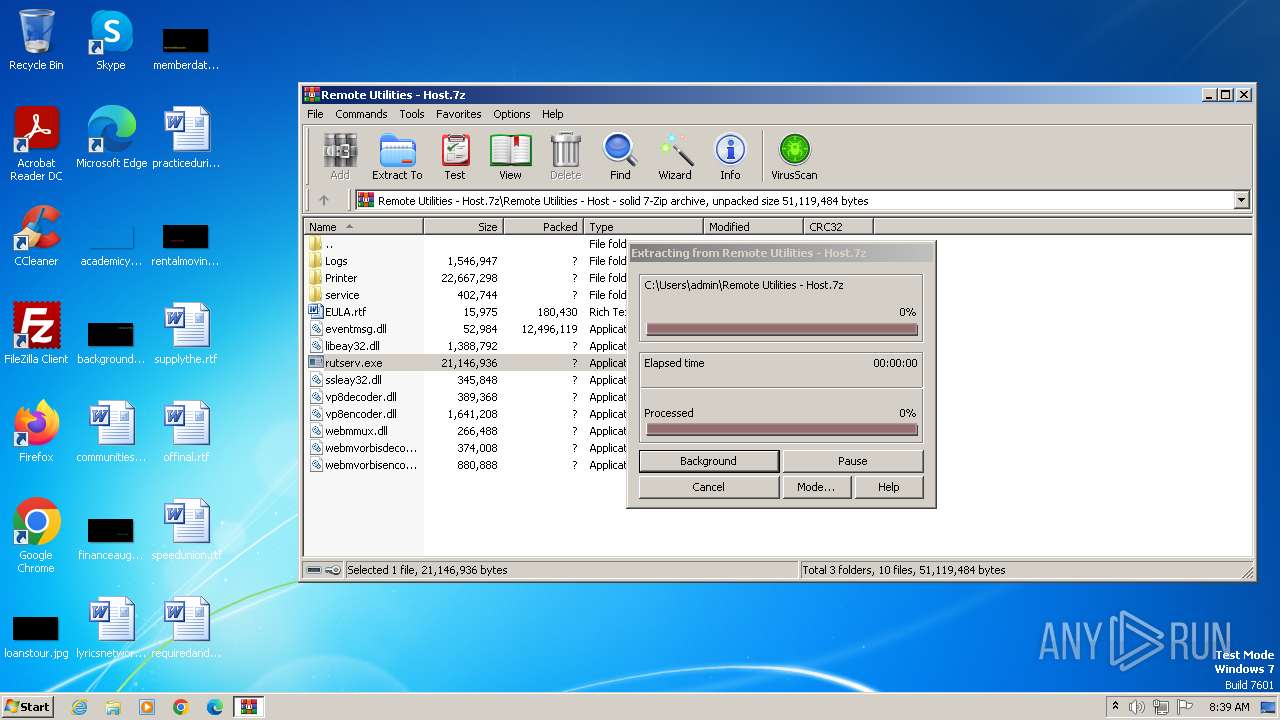1280x720 pixels.
Task: Open Acrobat Reader DC desktop icon
Action: click(x=36, y=144)
